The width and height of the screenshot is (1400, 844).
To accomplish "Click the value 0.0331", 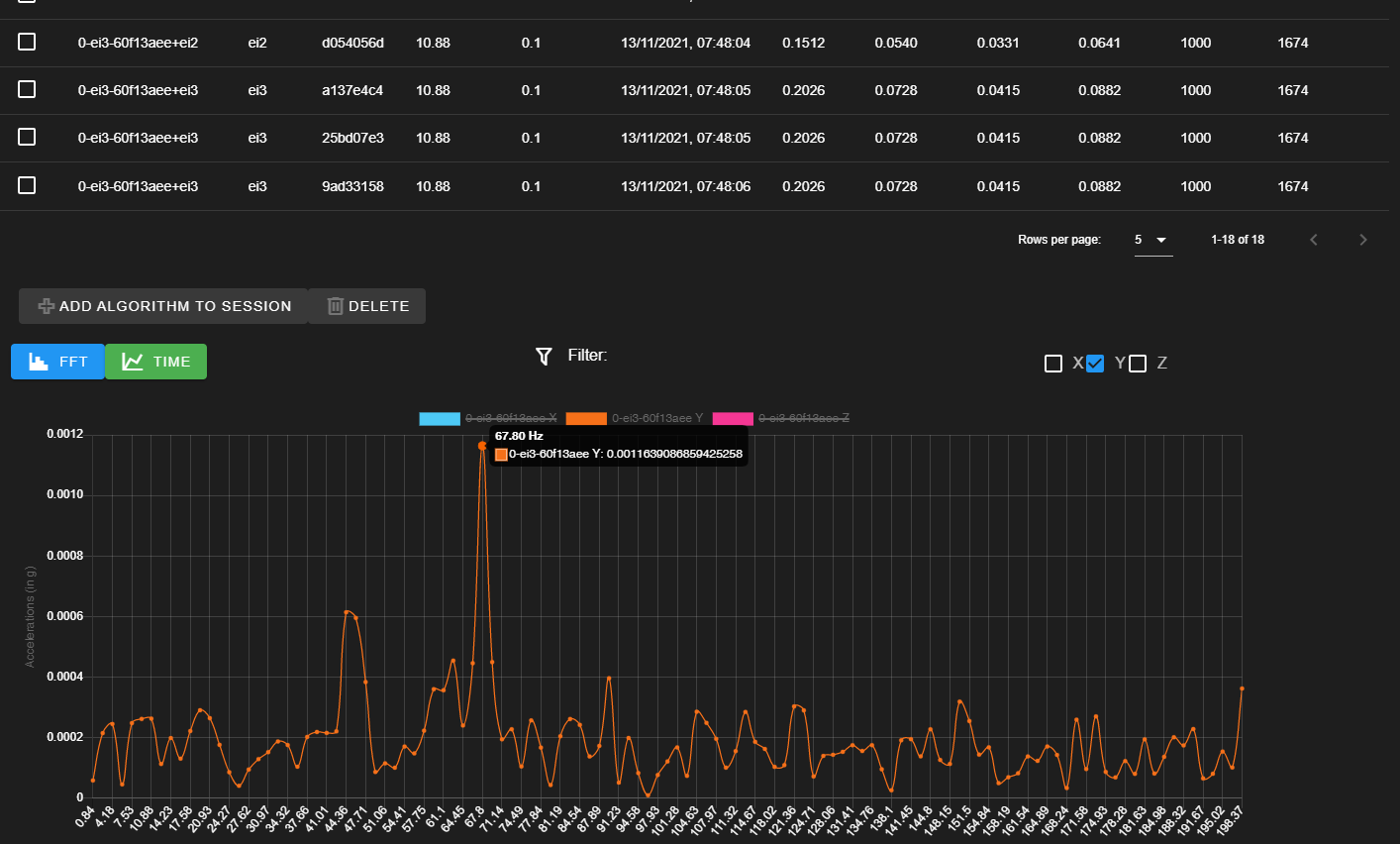I will pos(998,43).
